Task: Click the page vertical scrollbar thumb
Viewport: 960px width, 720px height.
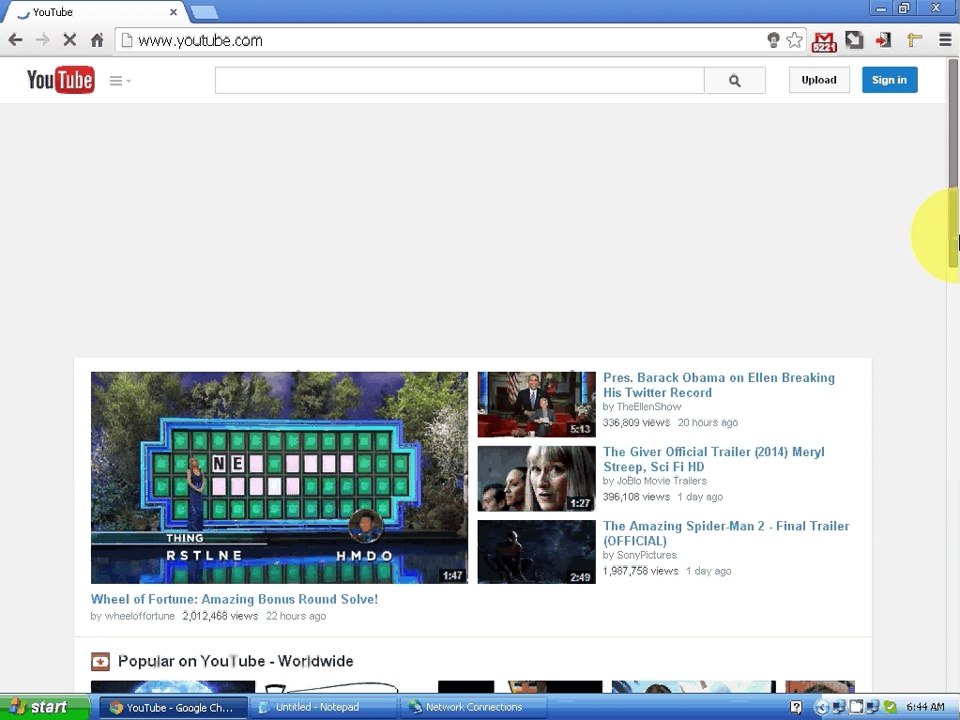Action: point(953,162)
